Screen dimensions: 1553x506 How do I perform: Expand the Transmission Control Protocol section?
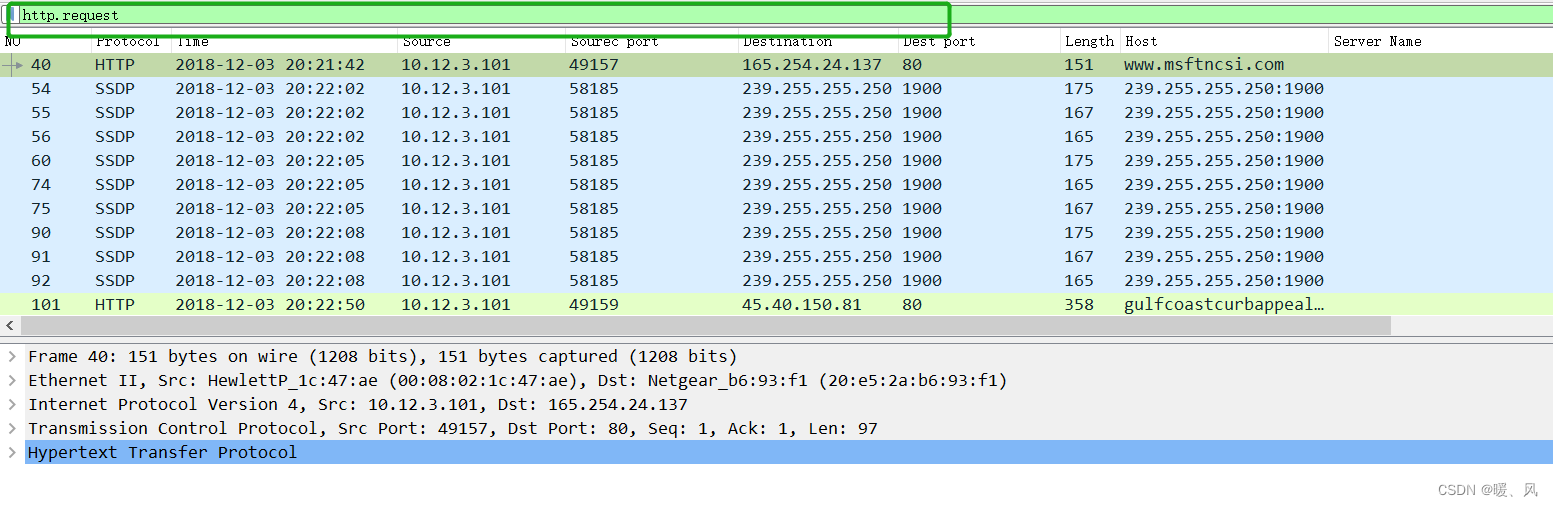[11, 429]
